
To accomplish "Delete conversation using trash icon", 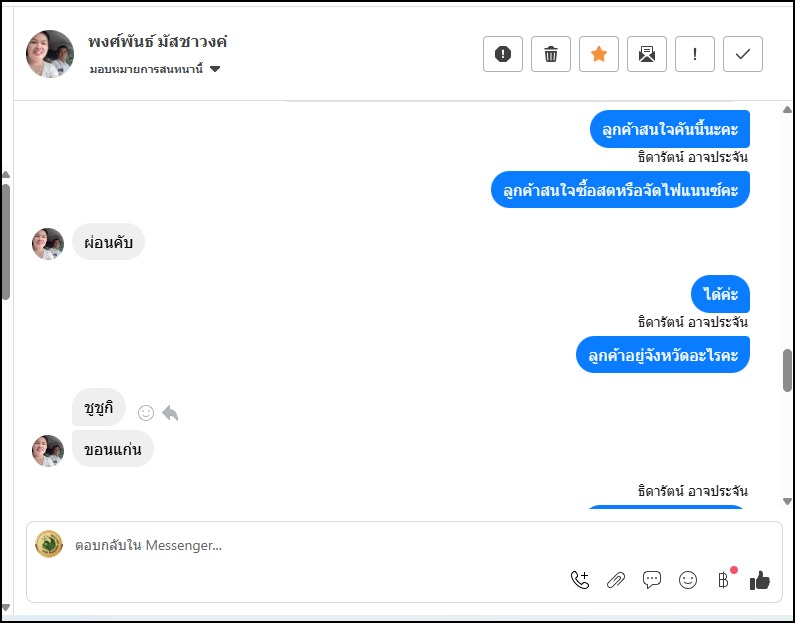I will (551, 54).
